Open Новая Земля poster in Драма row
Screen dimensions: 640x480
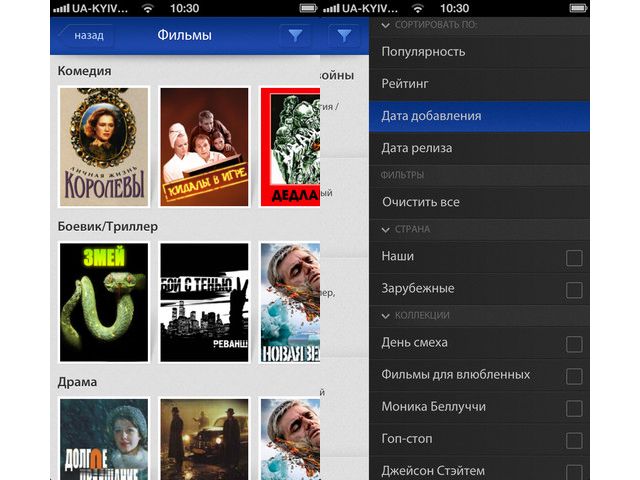tap(290, 439)
